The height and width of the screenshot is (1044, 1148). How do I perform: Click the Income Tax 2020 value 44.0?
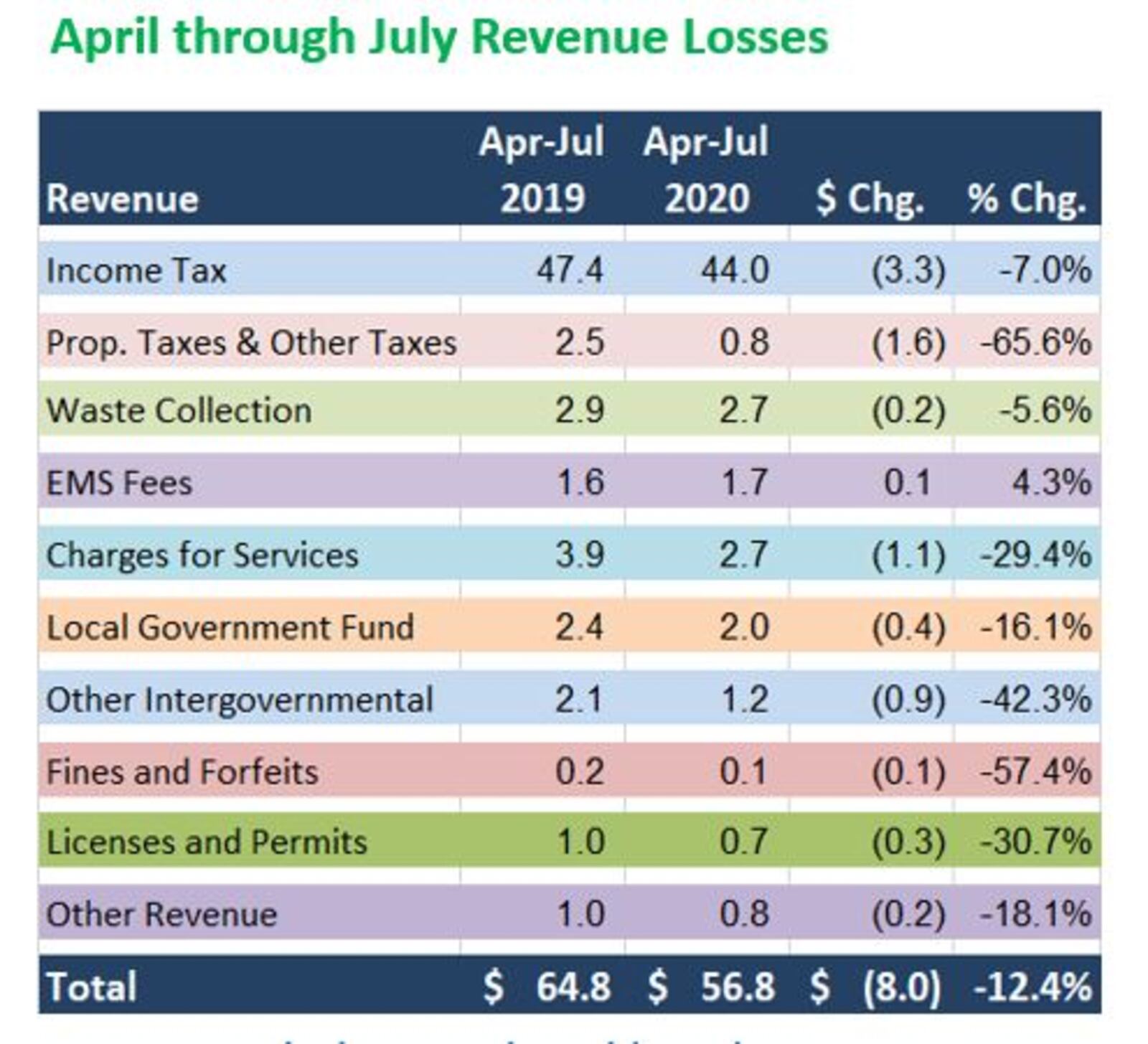tap(735, 271)
